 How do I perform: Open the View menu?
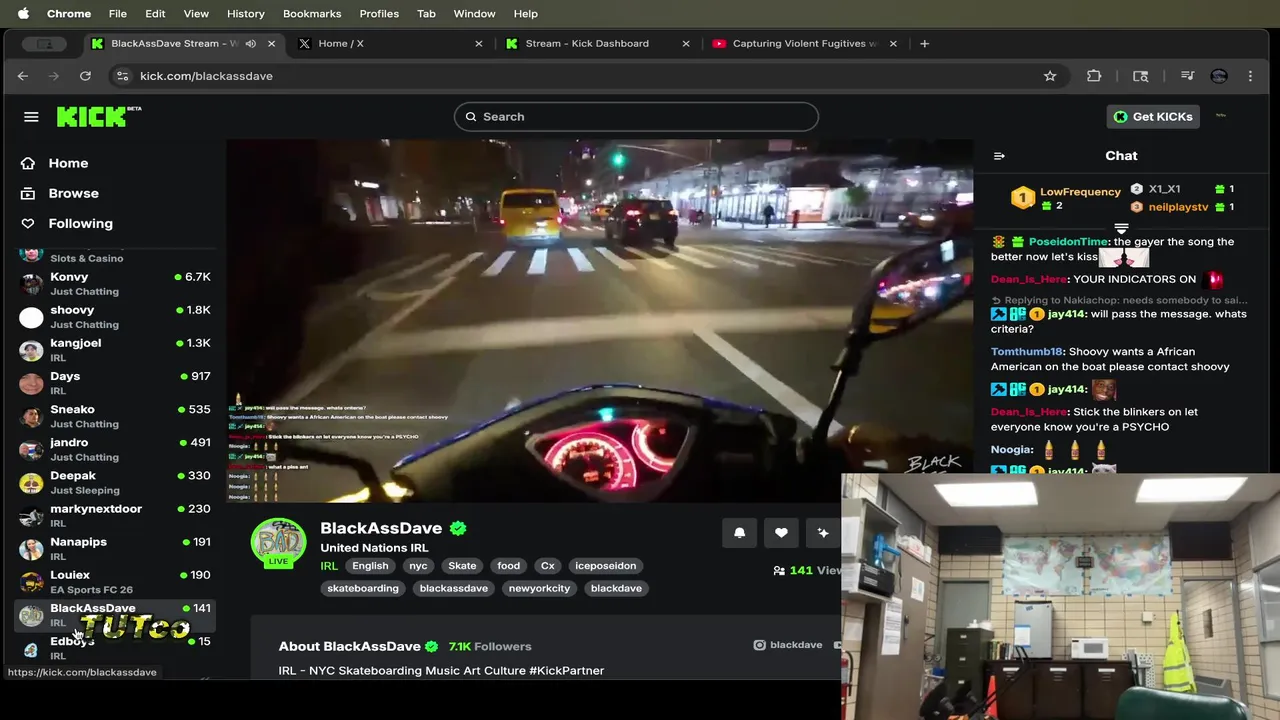(196, 14)
